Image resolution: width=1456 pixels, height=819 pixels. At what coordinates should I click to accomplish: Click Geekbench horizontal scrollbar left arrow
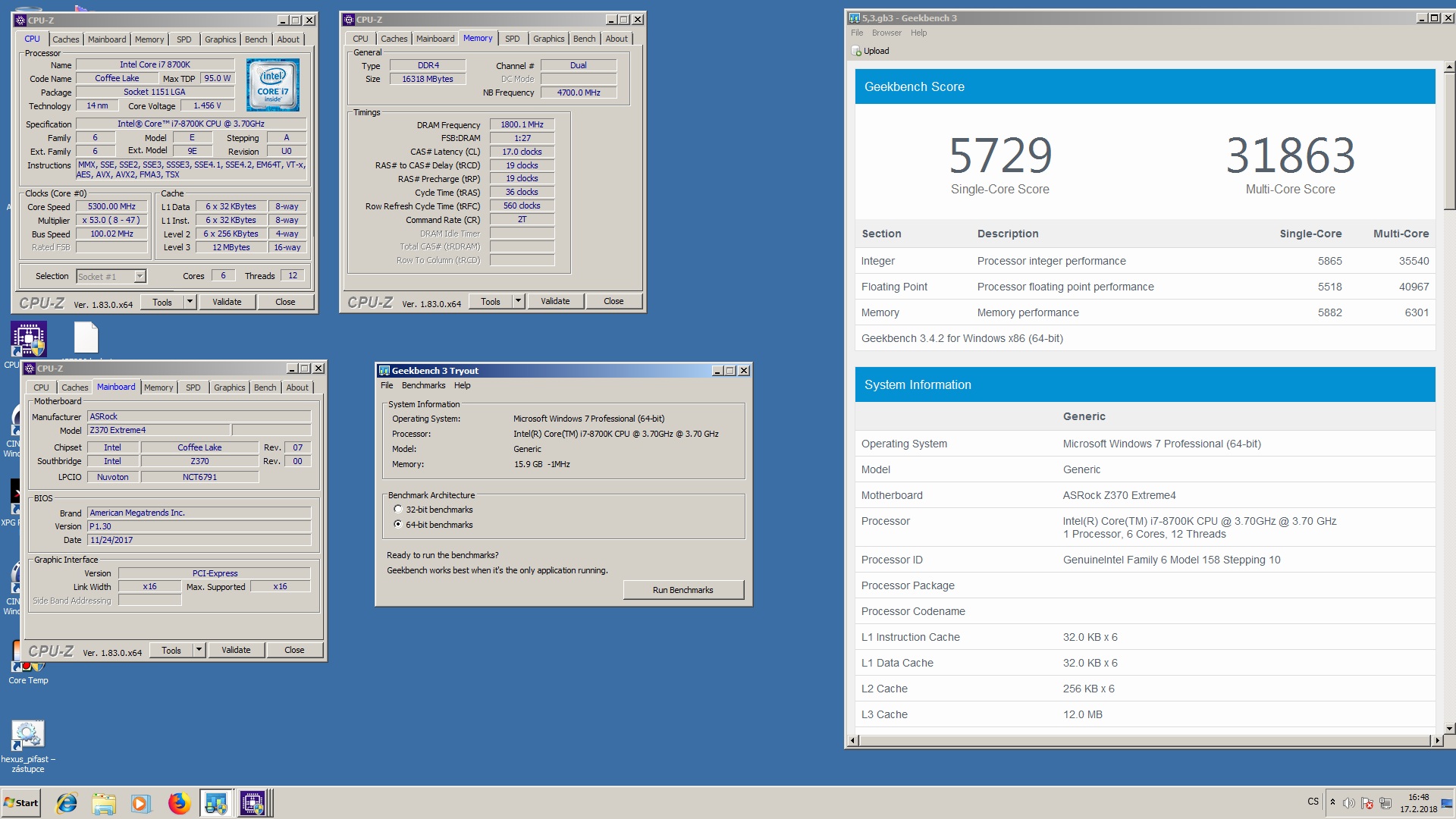coord(853,740)
